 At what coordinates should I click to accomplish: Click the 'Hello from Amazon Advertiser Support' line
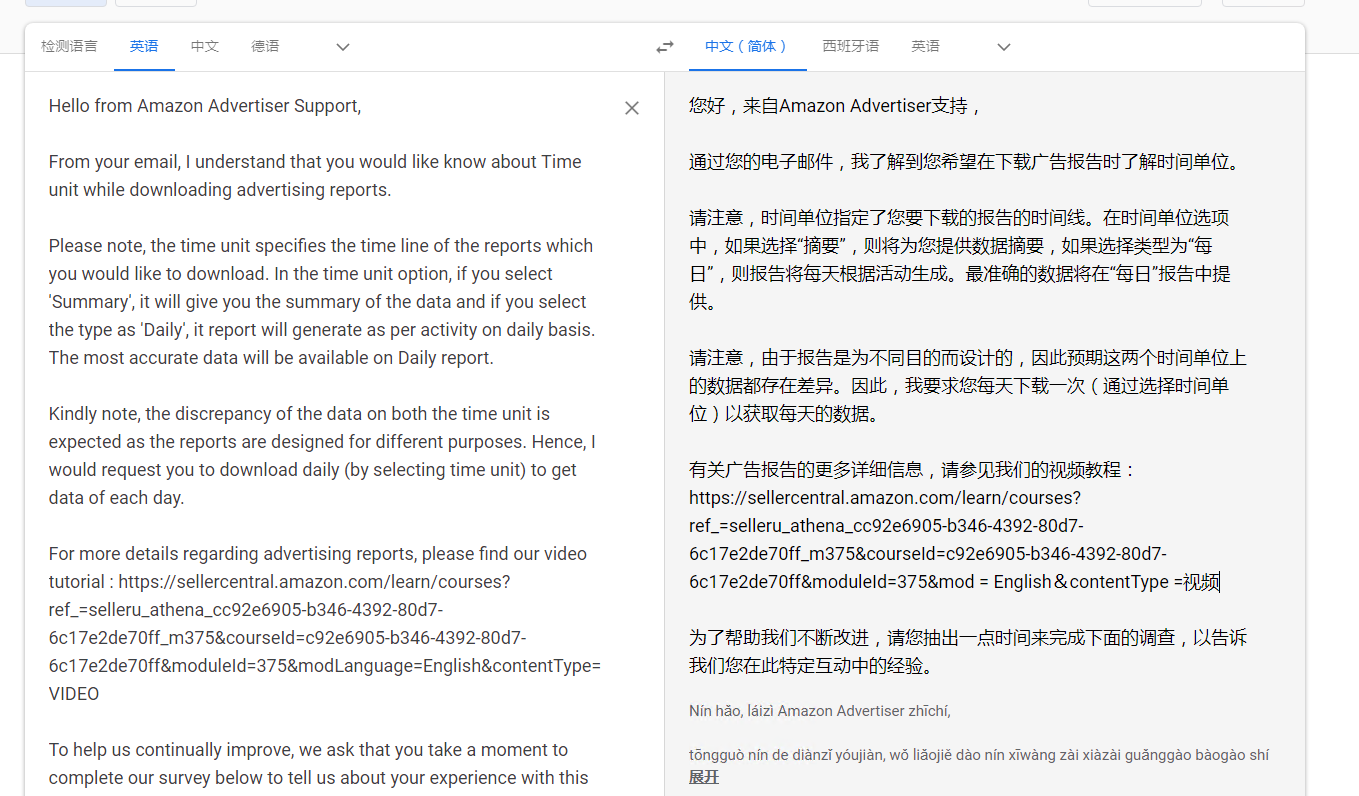click(204, 106)
